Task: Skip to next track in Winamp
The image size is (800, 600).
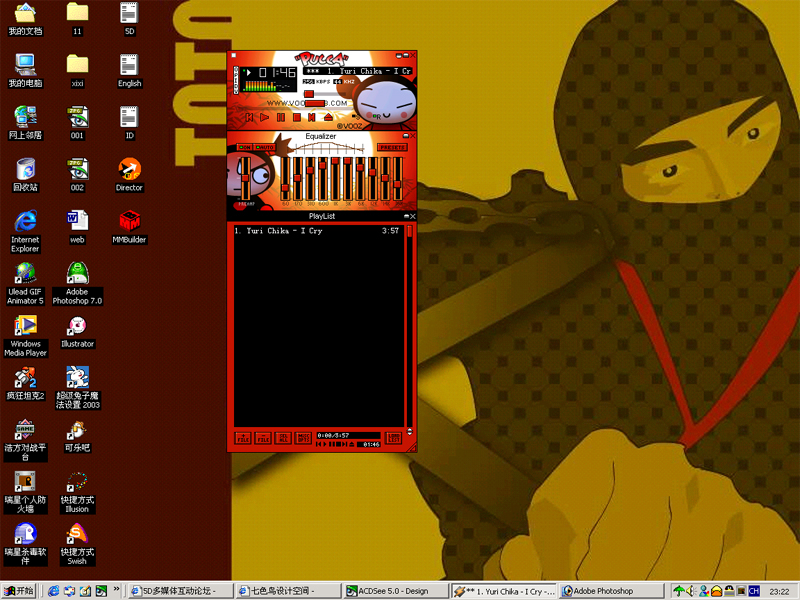Action: point(312,117)
